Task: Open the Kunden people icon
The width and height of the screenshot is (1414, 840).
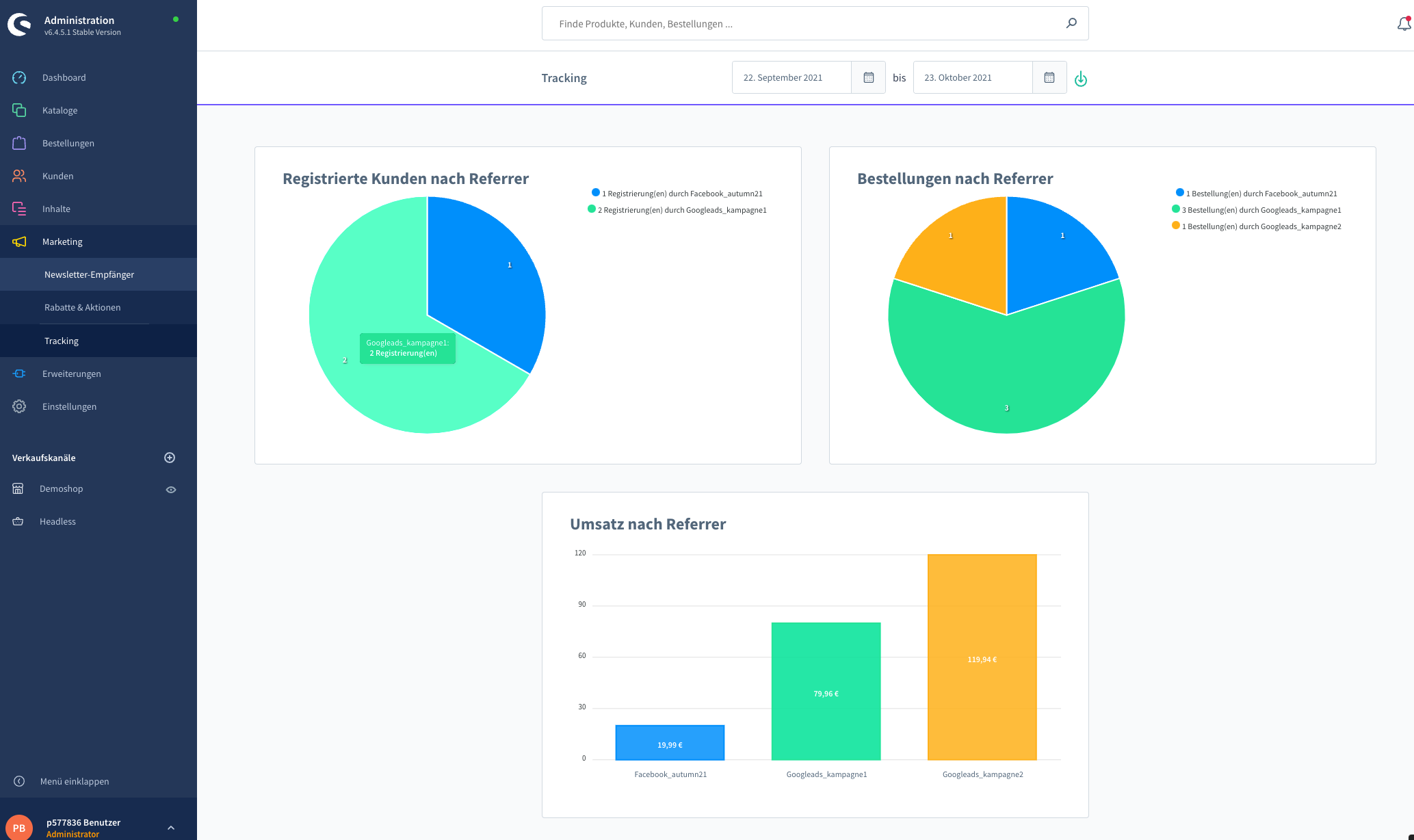Action: click(19, 176)
